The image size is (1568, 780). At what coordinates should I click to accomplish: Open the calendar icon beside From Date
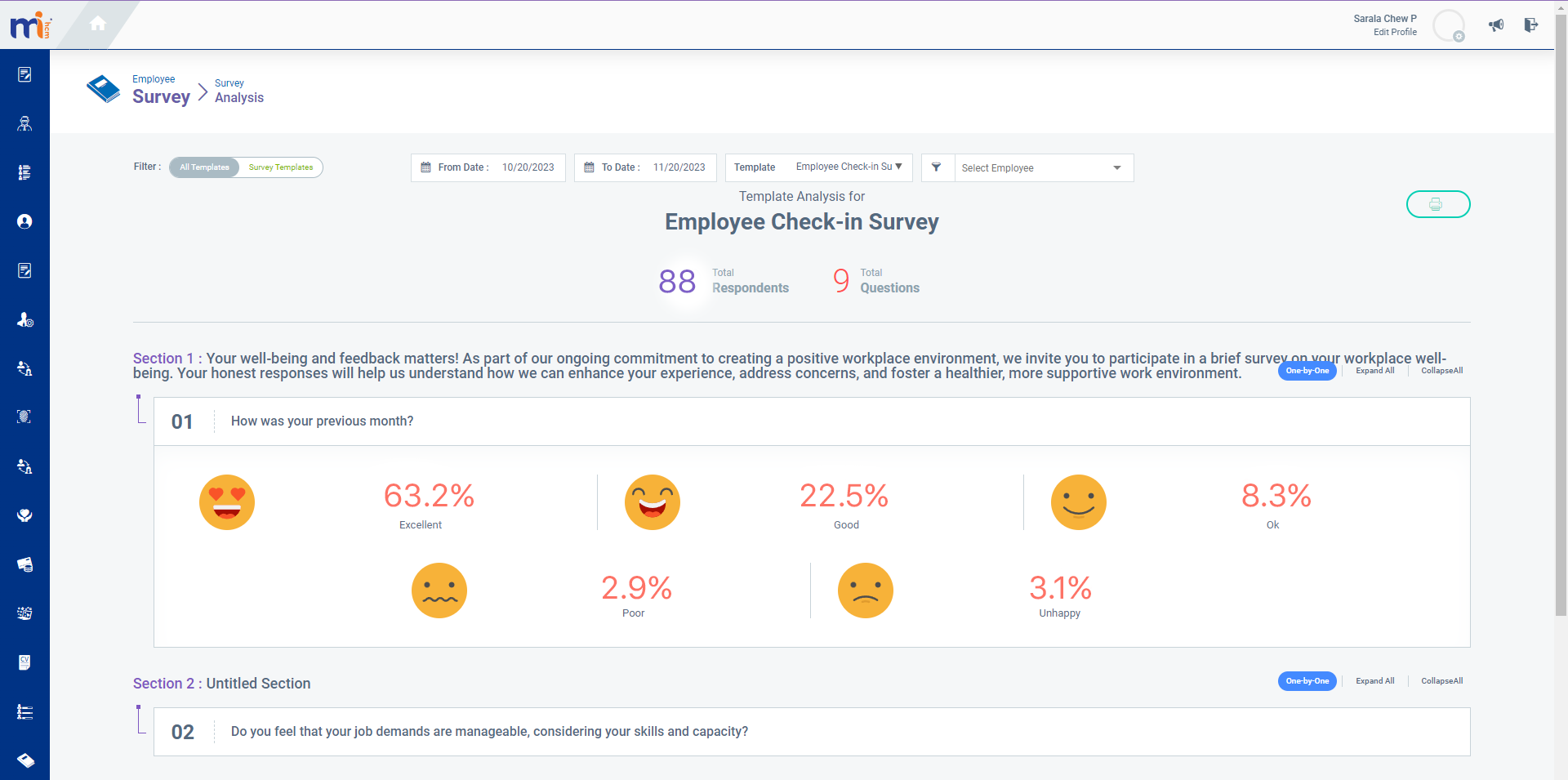pos(425,167)
